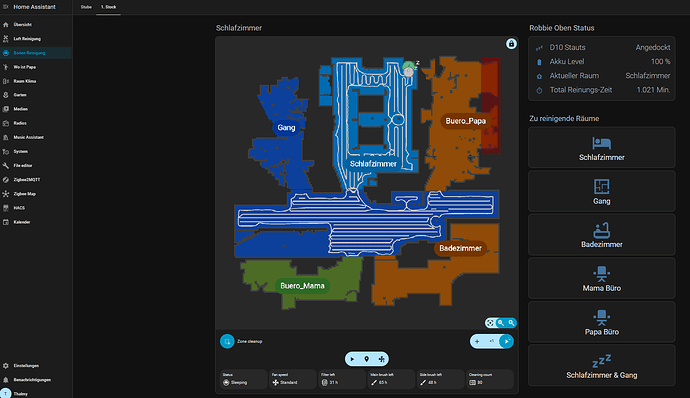Start vacuum with center play icon
The height and width of the screenshot is (398, 690).
pos(352,359)
